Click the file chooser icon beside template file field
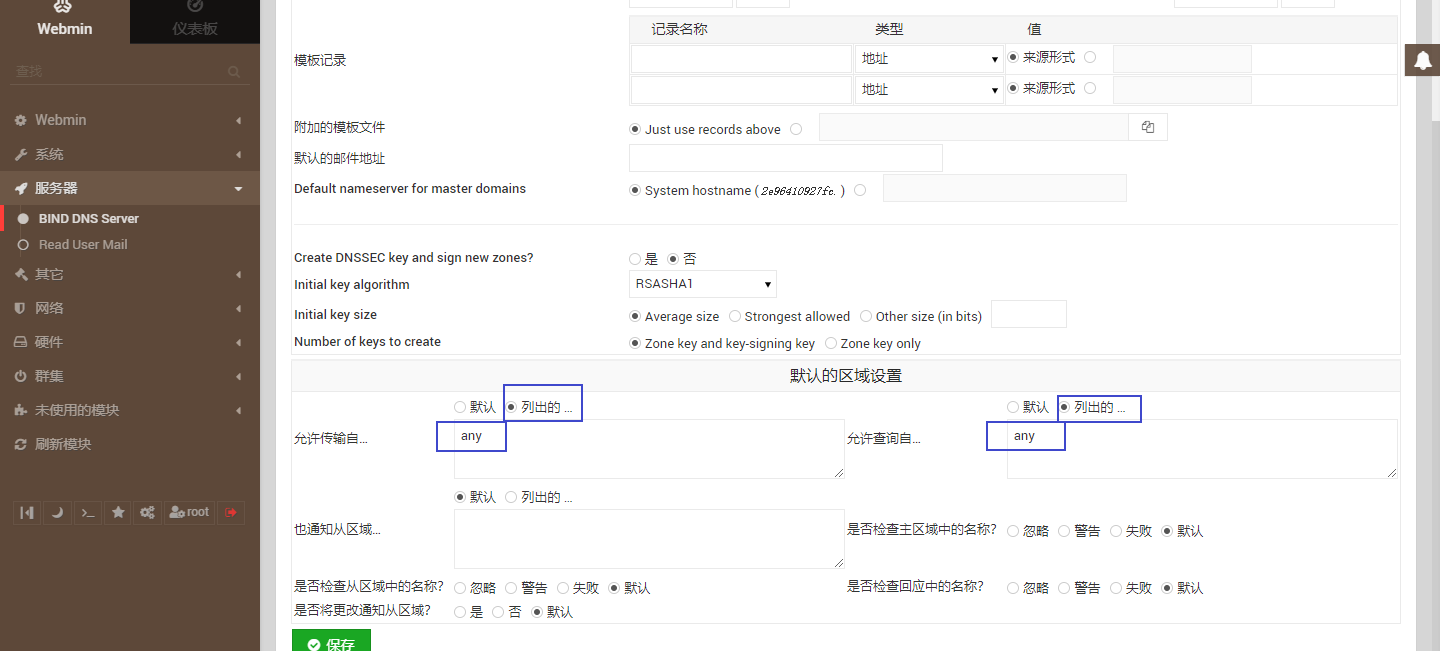Screen dimensions: 1440x651 click(x=1147, y=127)
